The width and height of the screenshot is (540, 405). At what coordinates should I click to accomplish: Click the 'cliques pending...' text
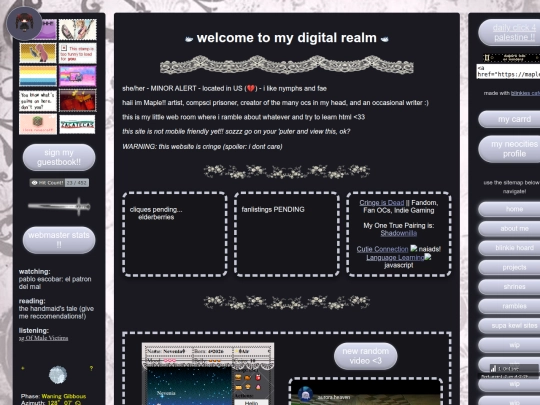pyautogui.click(x=156, y=209)
